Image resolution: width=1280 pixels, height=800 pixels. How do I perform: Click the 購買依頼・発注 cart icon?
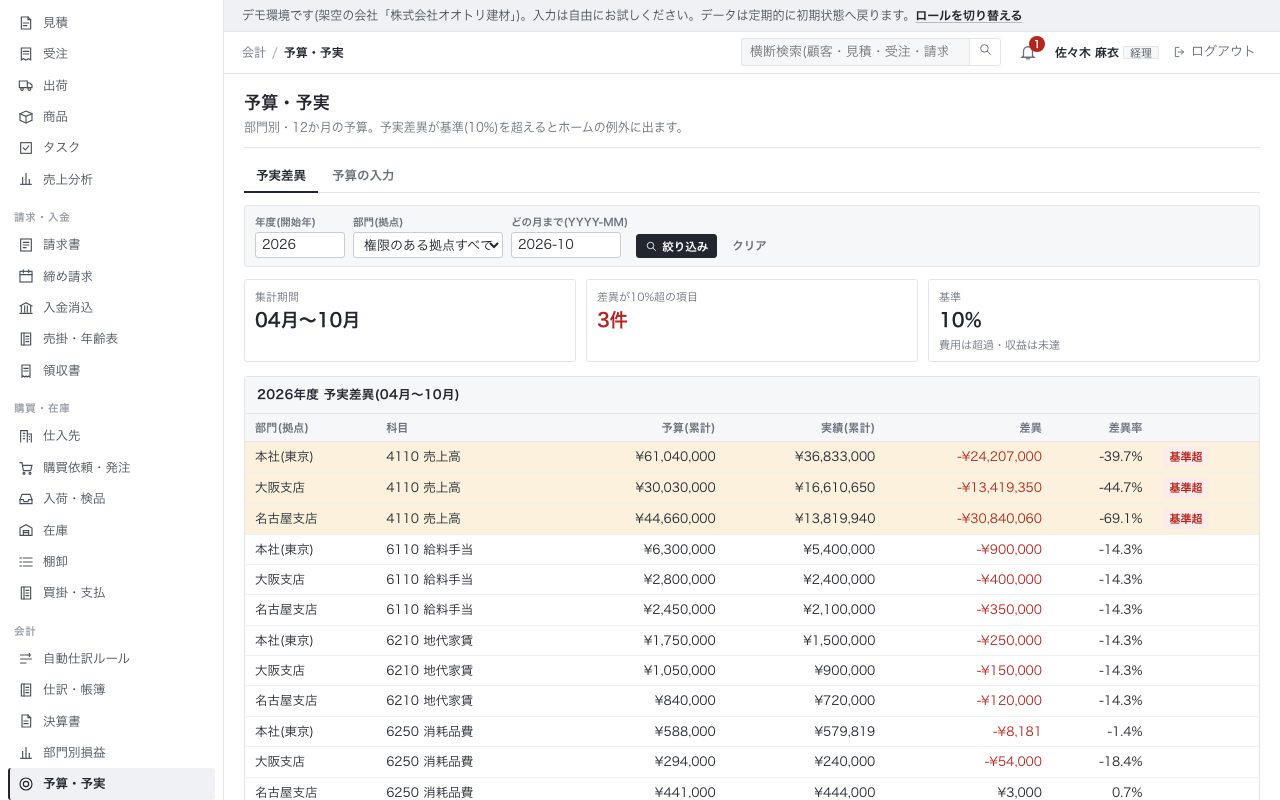26,468
